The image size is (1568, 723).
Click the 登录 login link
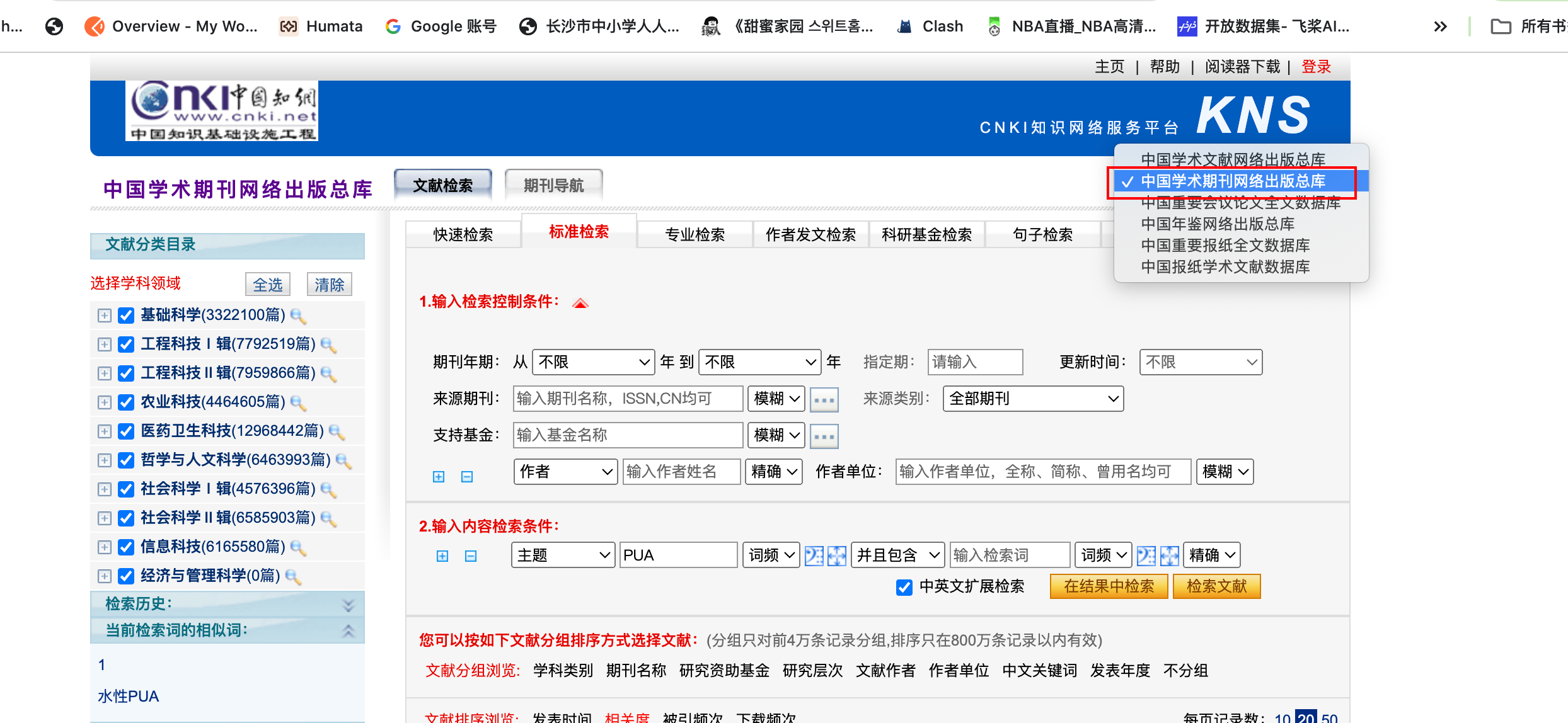pos(1316,67)
